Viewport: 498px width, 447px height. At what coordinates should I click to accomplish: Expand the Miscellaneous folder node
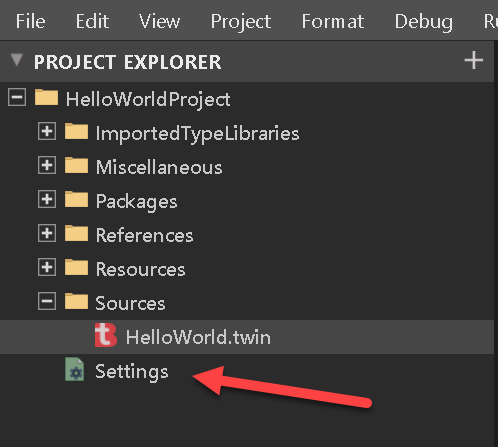pyautogui.click(x=47, y=165)
